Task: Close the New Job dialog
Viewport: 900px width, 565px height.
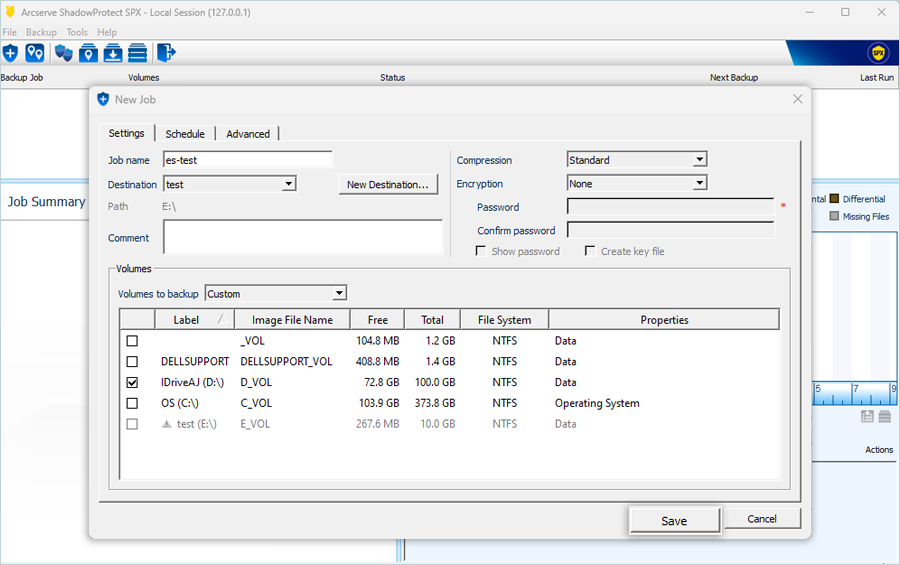Action: 797,99
